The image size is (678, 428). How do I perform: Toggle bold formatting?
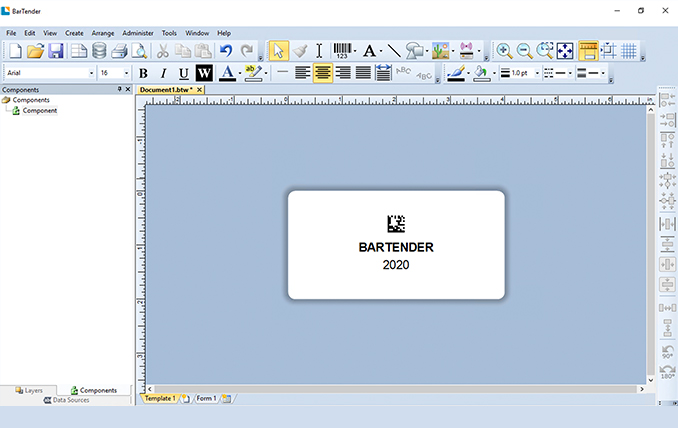coord(143,73)
